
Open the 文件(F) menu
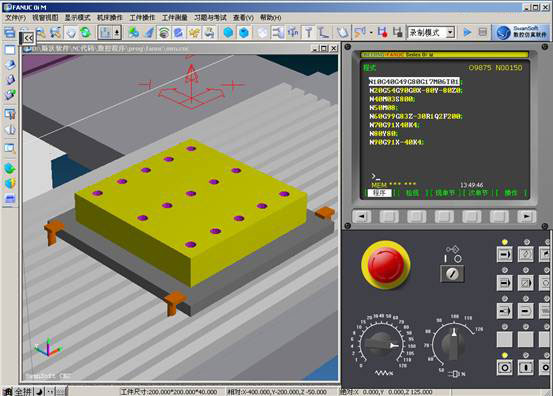tap(16, 17)
